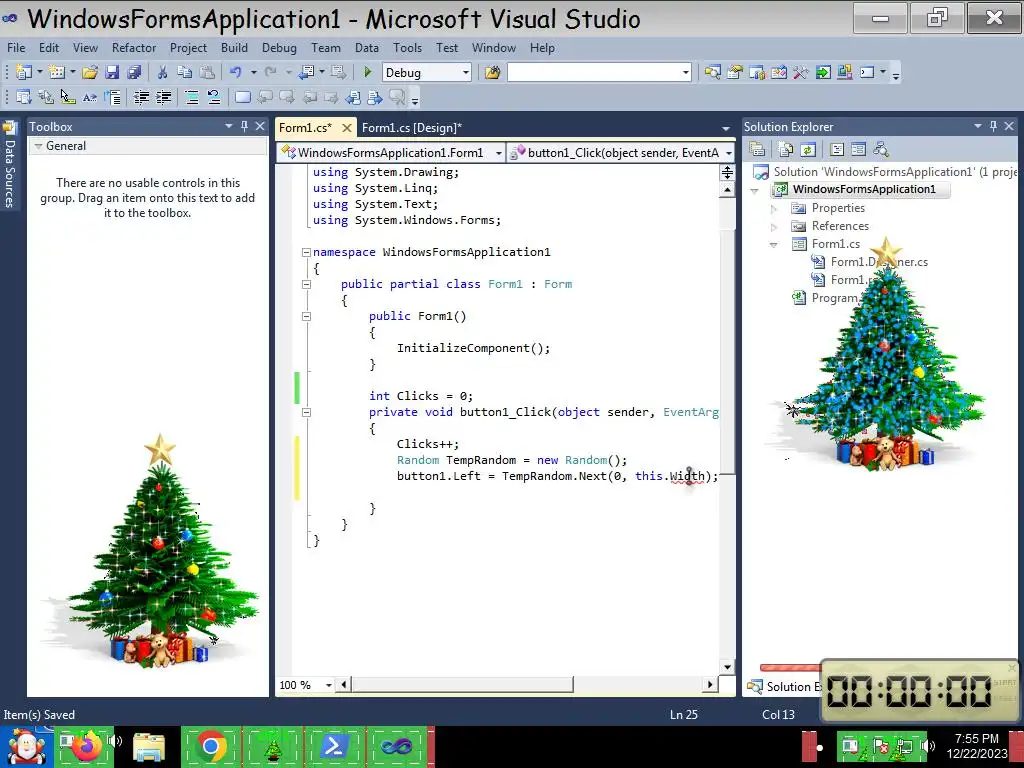Click Display Object Member List icon
Viewport: 1024px width, 768px height.
pyautogui.click(x=24, y=98)
